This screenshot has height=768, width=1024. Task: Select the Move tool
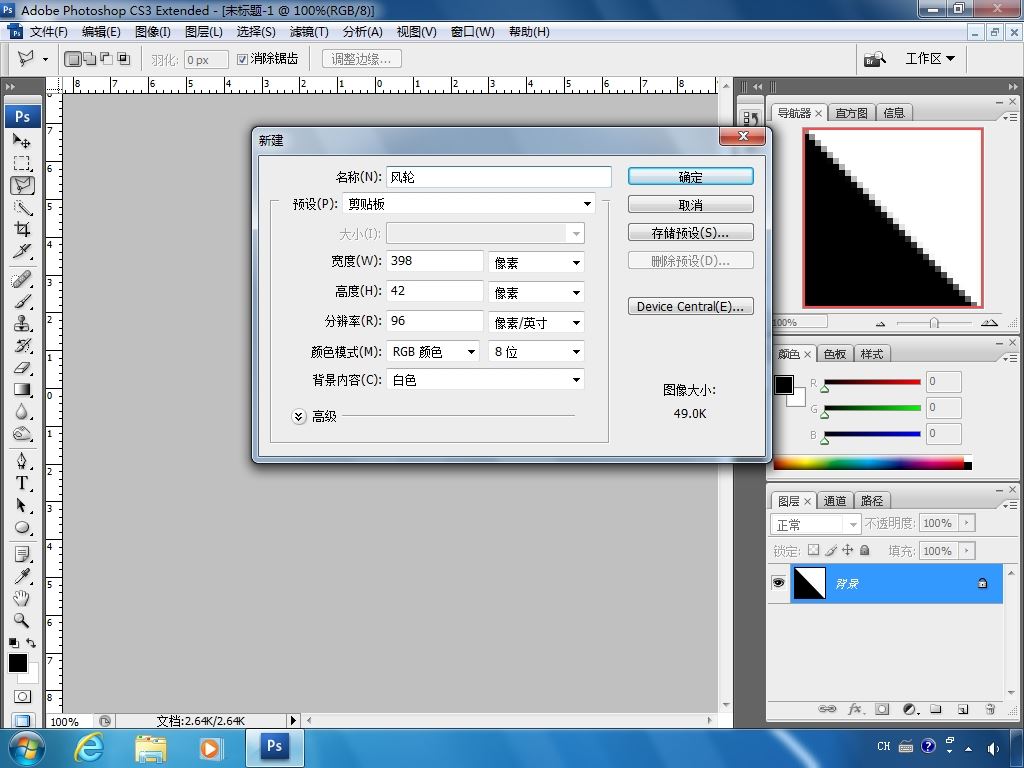(x=22, y=141)
